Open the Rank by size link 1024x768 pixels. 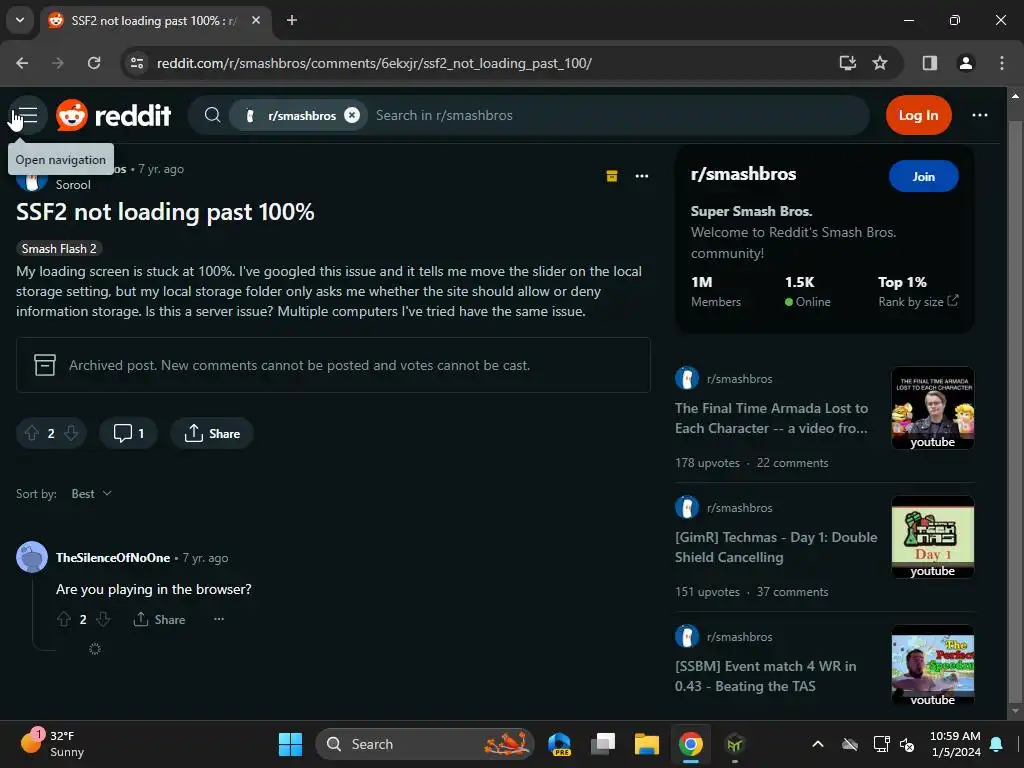918,302
